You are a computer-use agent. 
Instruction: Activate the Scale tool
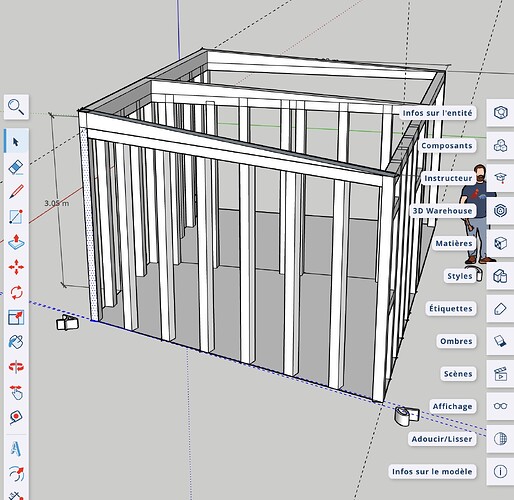(16, 317)
